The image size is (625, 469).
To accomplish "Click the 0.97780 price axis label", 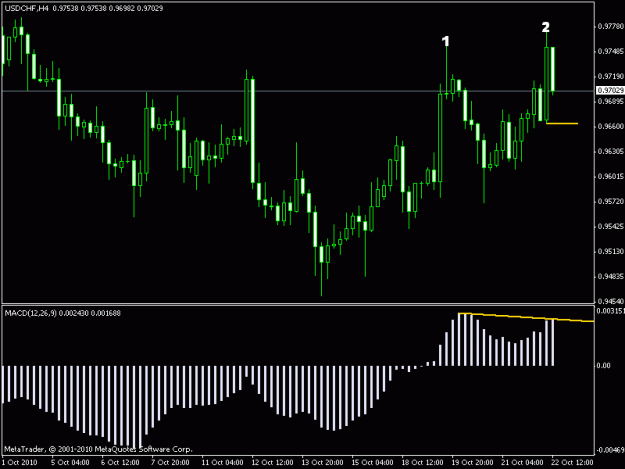I will [x=611, y=26].
